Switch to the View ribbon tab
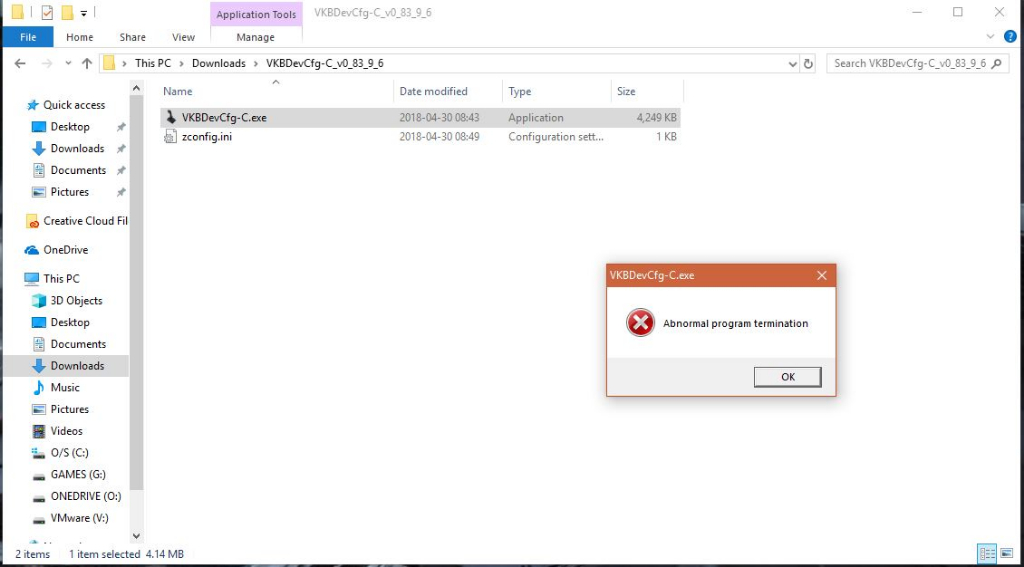 pos(184,37)
